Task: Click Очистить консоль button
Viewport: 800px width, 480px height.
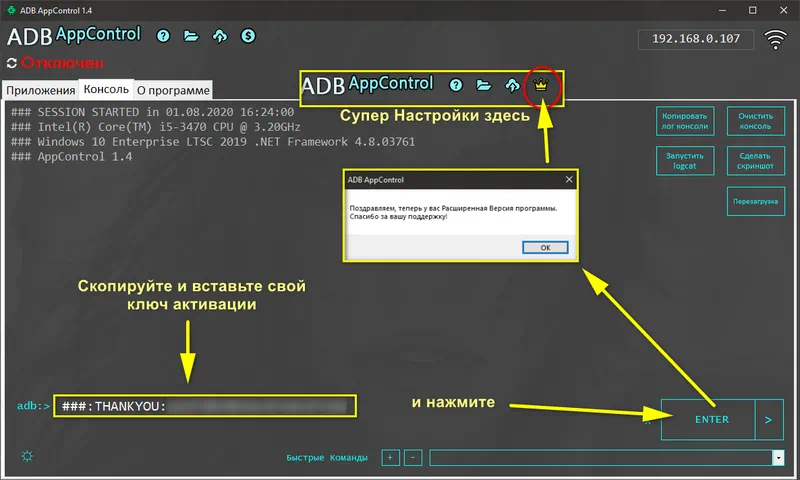Action: [x=756, y=121]
